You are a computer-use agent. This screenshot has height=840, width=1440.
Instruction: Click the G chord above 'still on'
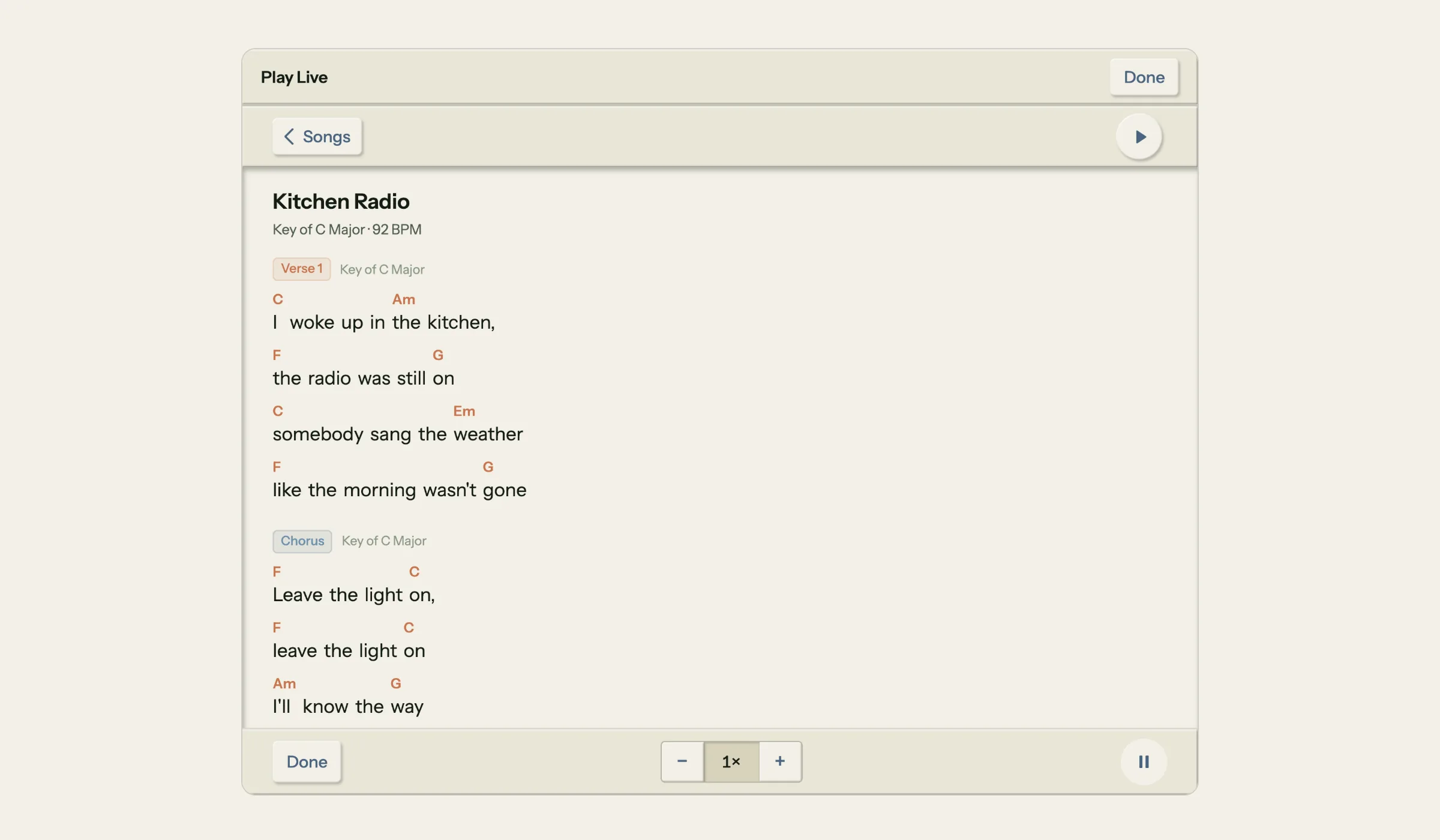click(x=438, y=355)
